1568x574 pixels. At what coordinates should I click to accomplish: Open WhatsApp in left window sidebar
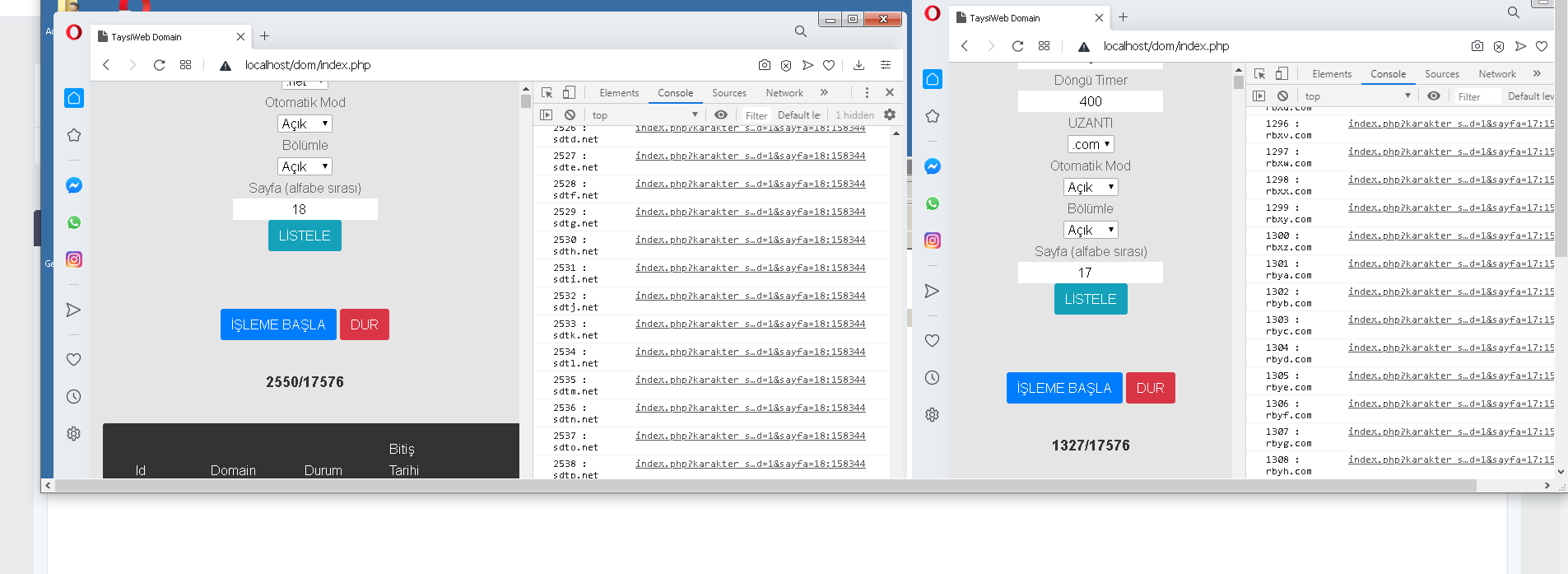[74, 222]
